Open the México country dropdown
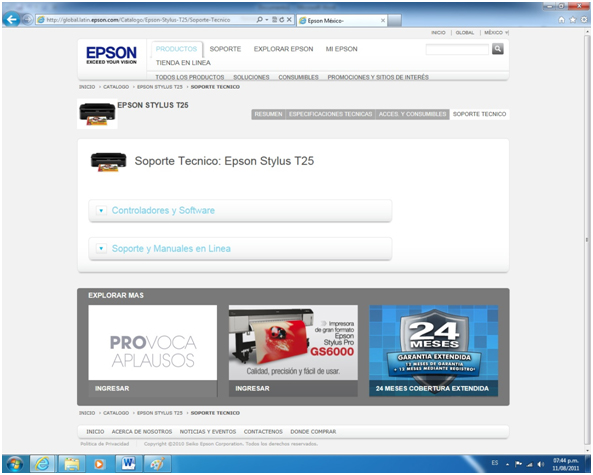 pos(496,33)
